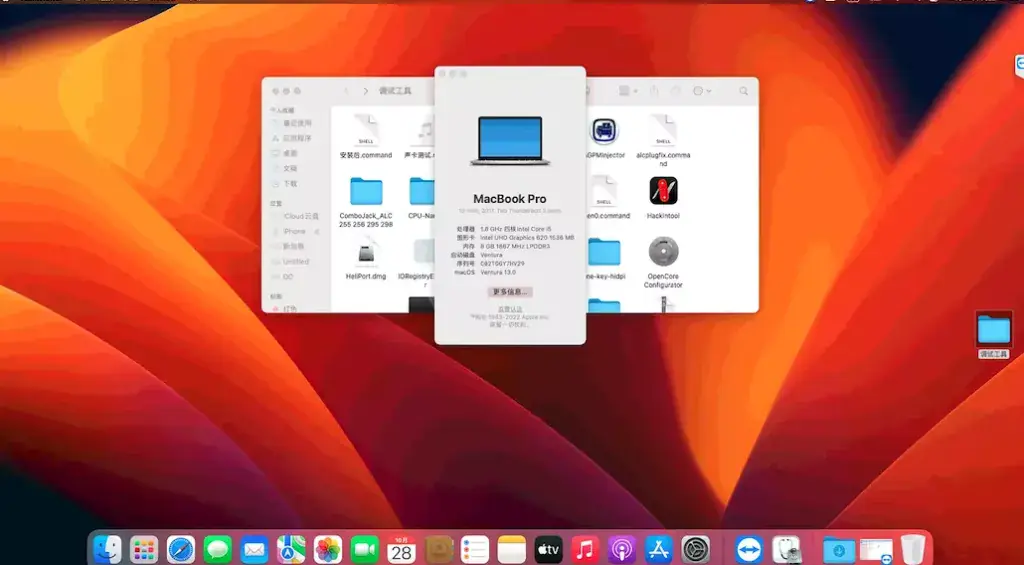Select the 红色 tag in Finder sidebar
This screenshot has height=565, width=1024.
285,308
